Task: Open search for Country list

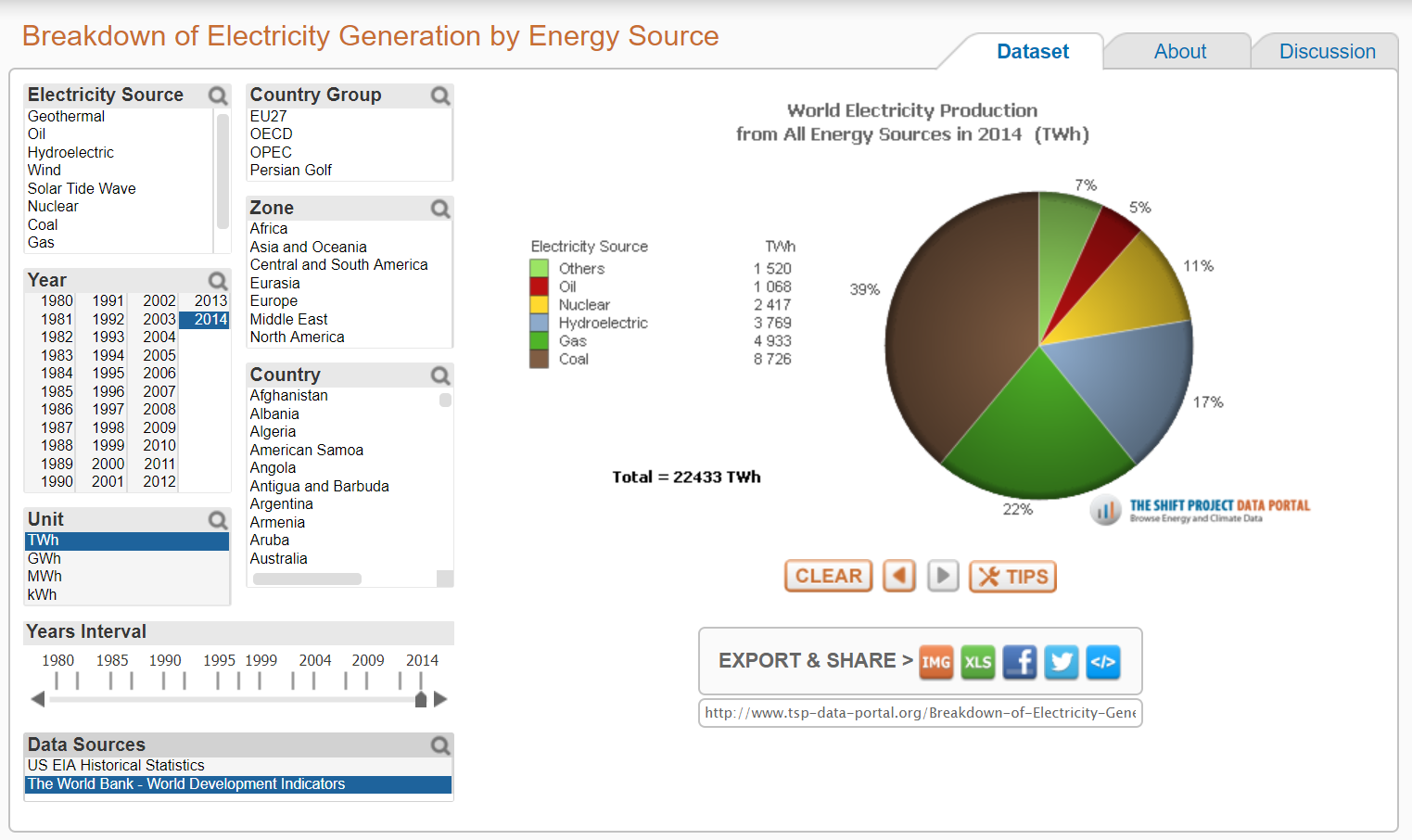Action: point(440,375)
